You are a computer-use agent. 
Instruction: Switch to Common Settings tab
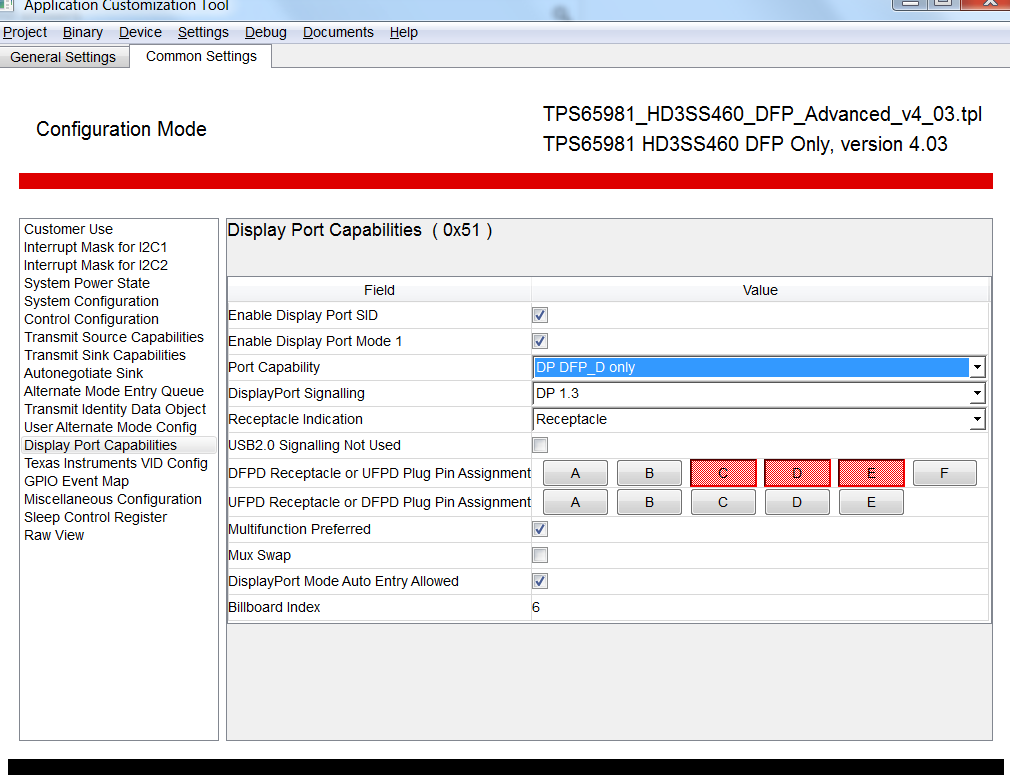coord(201,57)
